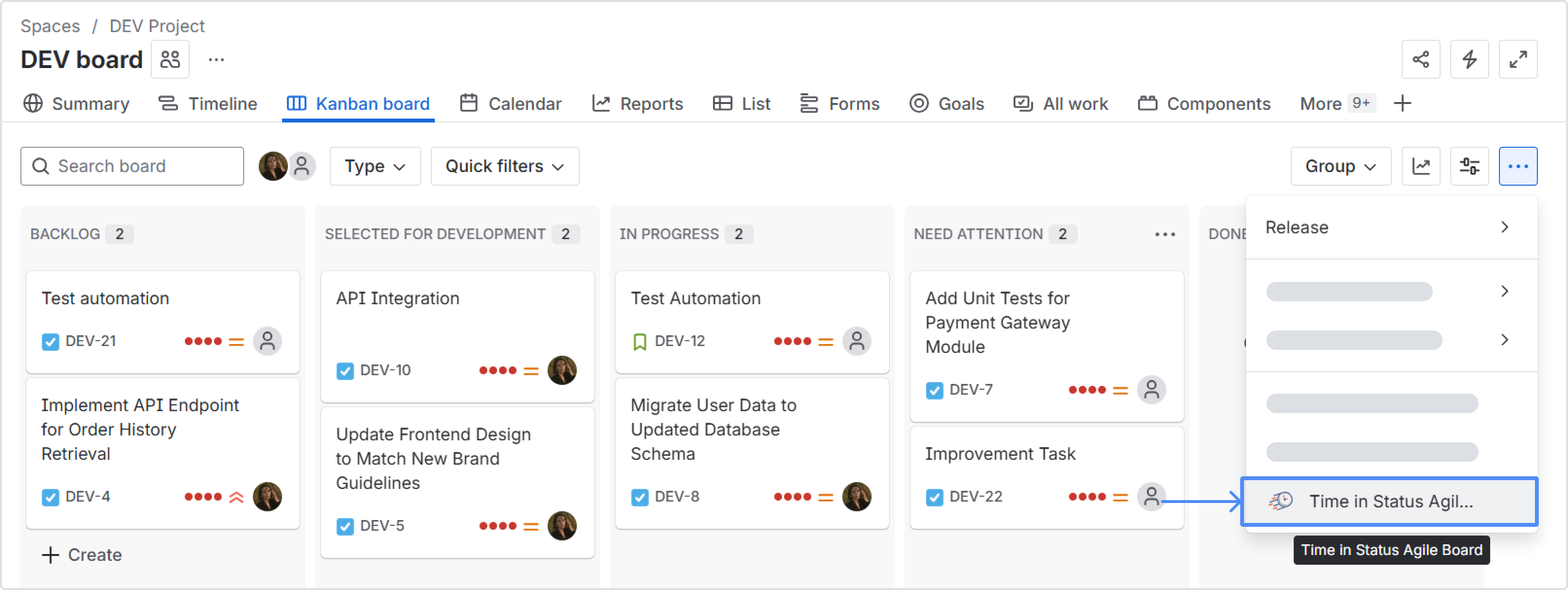The width and height of the screenshot is (1568, 590).
Task: Open view settings sliders icon
Action: (1469, 166)
